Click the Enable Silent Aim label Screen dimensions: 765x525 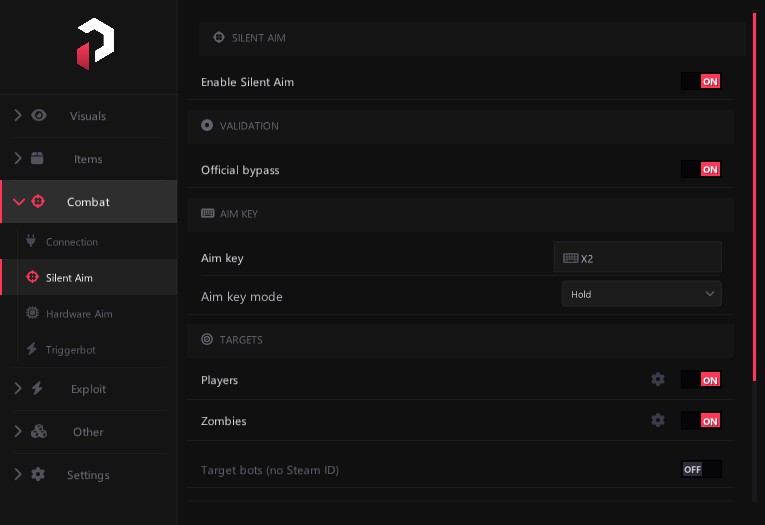247,82
